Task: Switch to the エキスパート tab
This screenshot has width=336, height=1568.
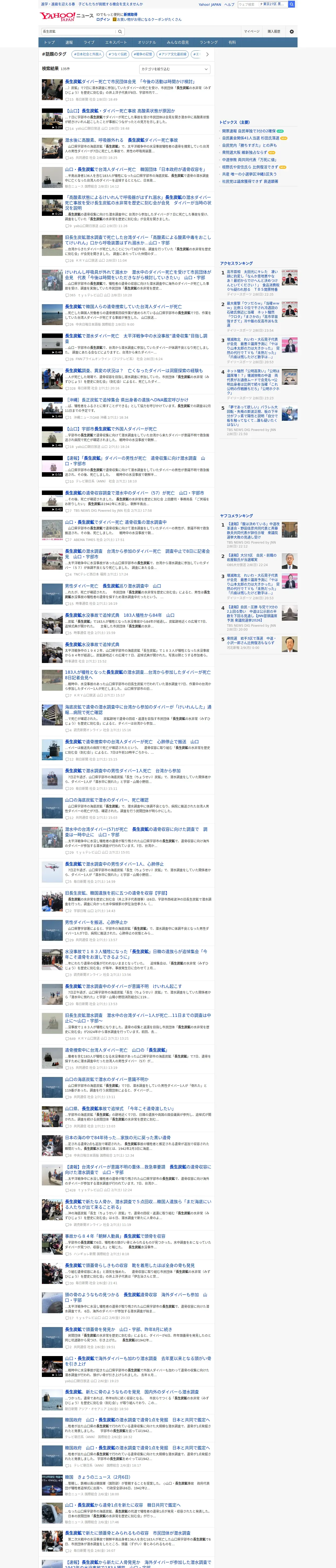Action: click(x=116, y=43)
